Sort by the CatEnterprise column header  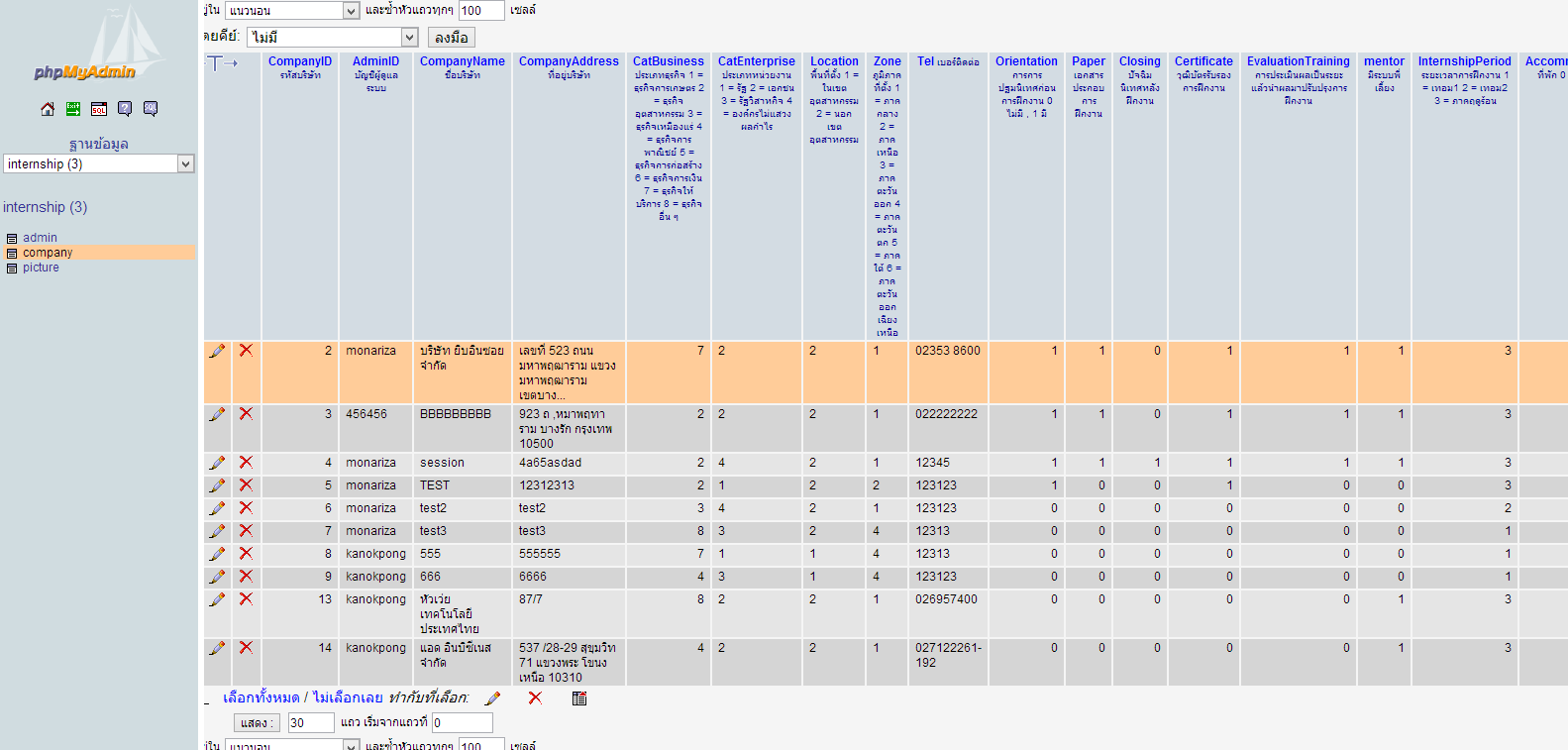(757, 61)
